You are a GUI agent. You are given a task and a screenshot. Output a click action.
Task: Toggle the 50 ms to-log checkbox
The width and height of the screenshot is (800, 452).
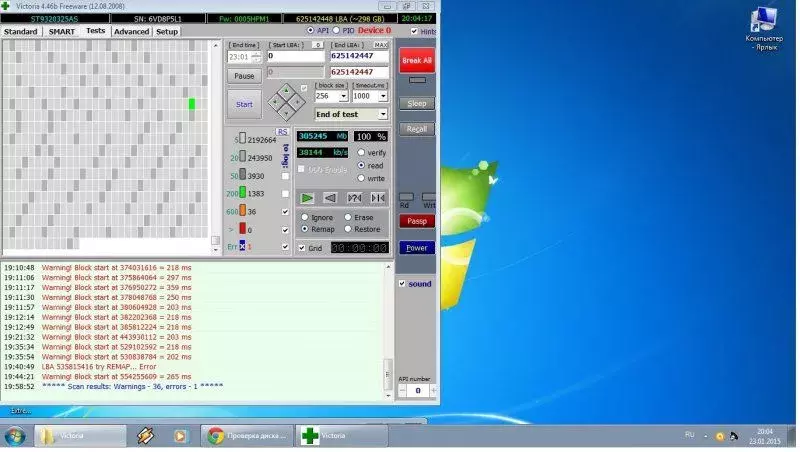click(x=285, y=176)
